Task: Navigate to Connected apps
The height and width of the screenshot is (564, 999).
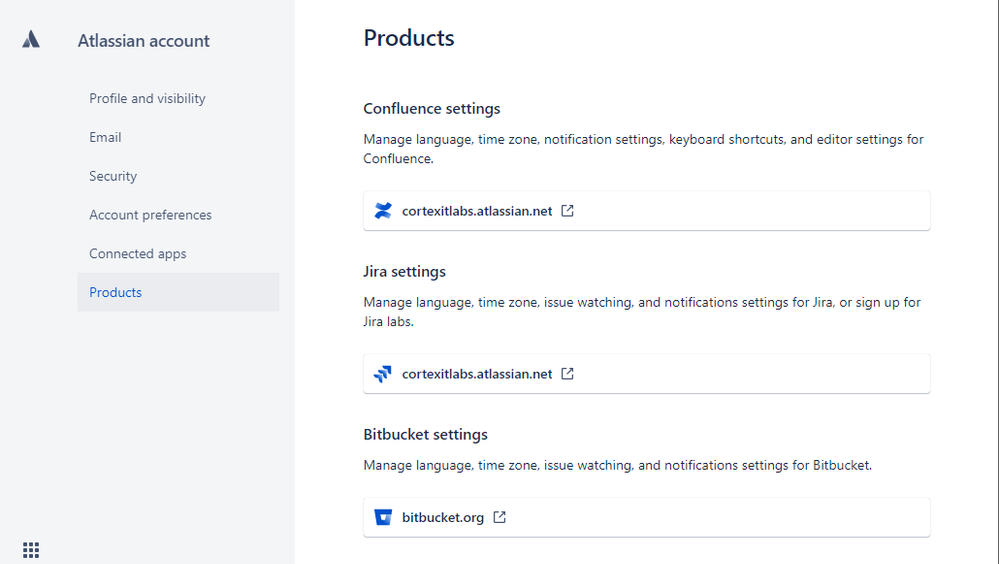Action: pos(138,254)
